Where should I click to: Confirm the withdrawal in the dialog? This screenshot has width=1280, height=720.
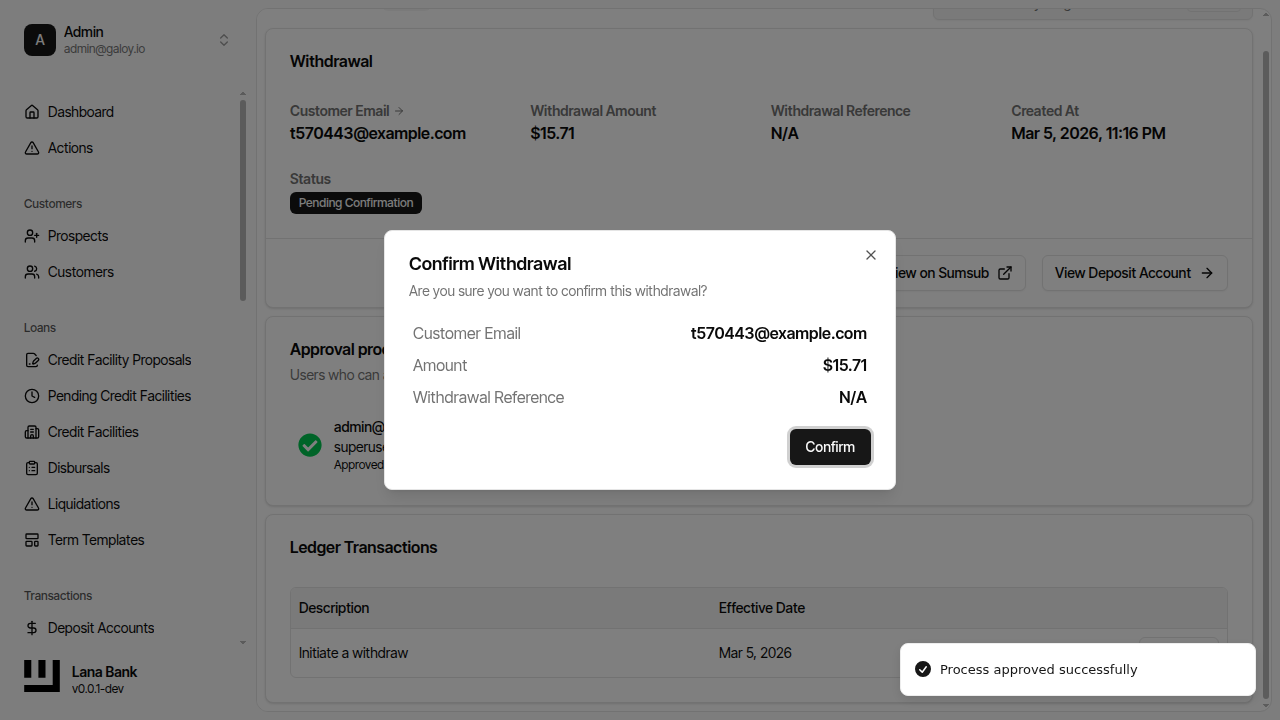coord(830,447)
